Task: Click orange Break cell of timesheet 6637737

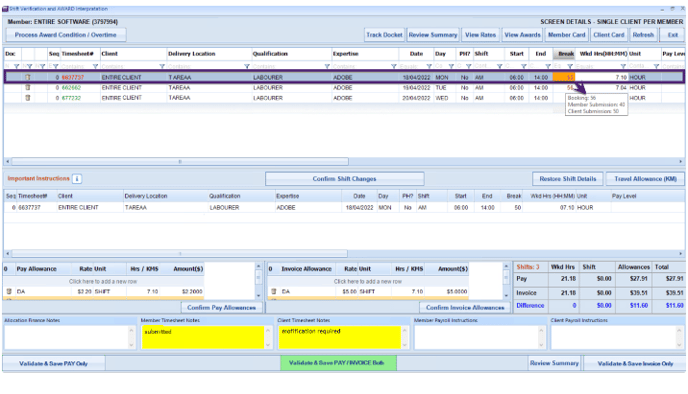Action: click(564, 77)
